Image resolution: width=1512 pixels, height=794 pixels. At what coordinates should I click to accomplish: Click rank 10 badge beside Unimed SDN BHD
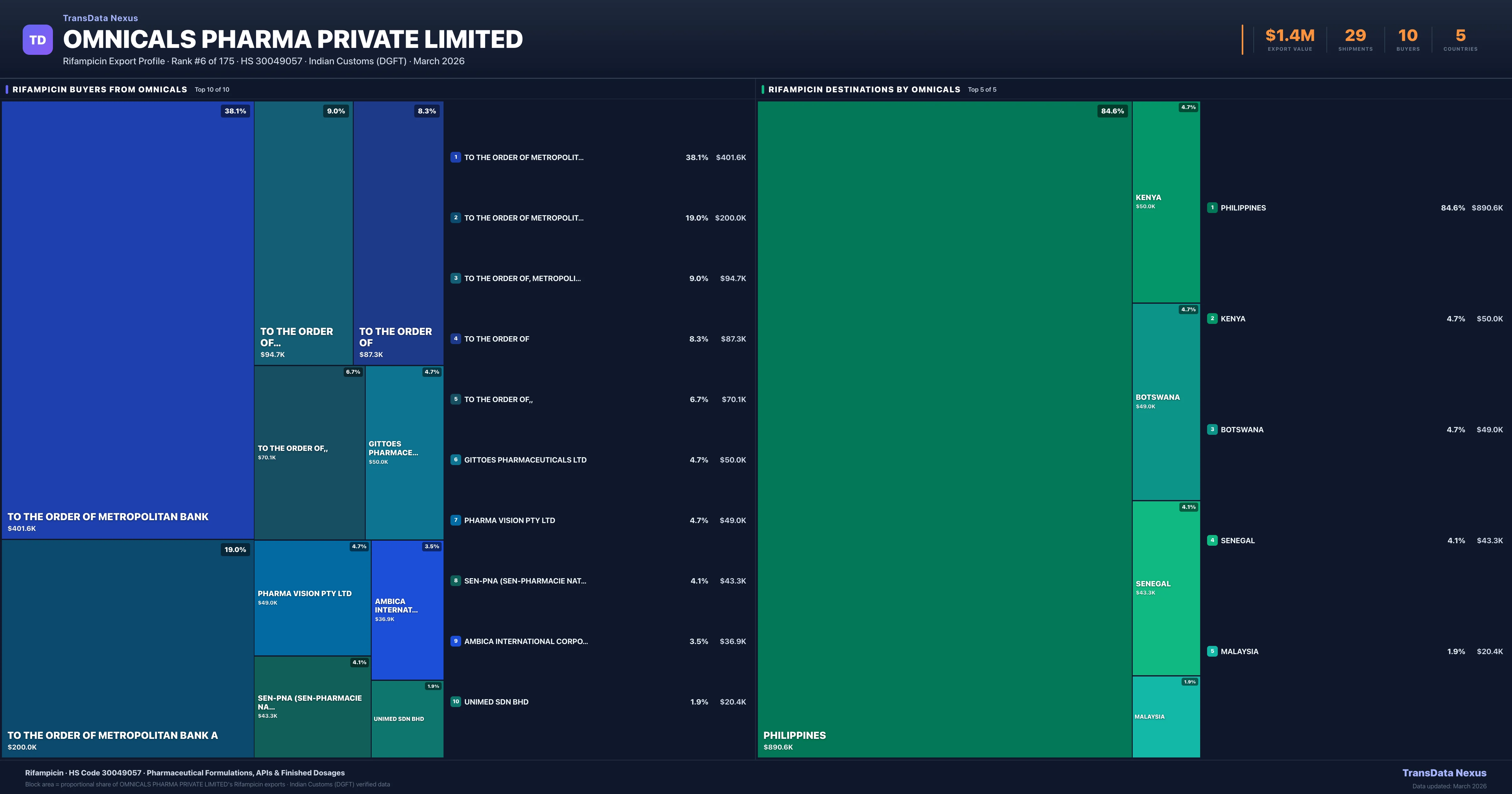[x=455, y=702]
